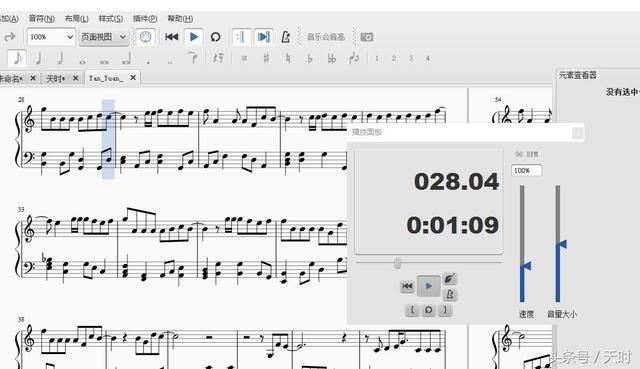Select voice 2
640x369 pixels.
coord(394,58)
